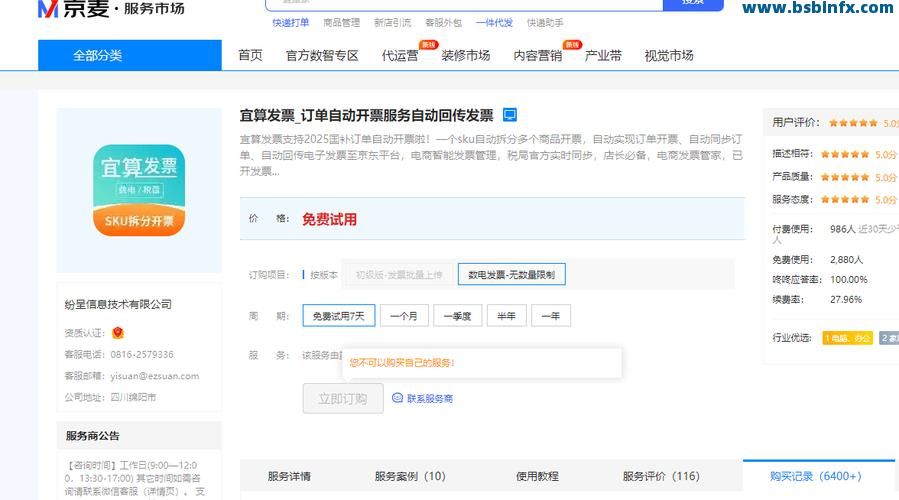Click the 资质认证 badge icon
This screenshot has width=899, height=500.
[x=118, y=333]
